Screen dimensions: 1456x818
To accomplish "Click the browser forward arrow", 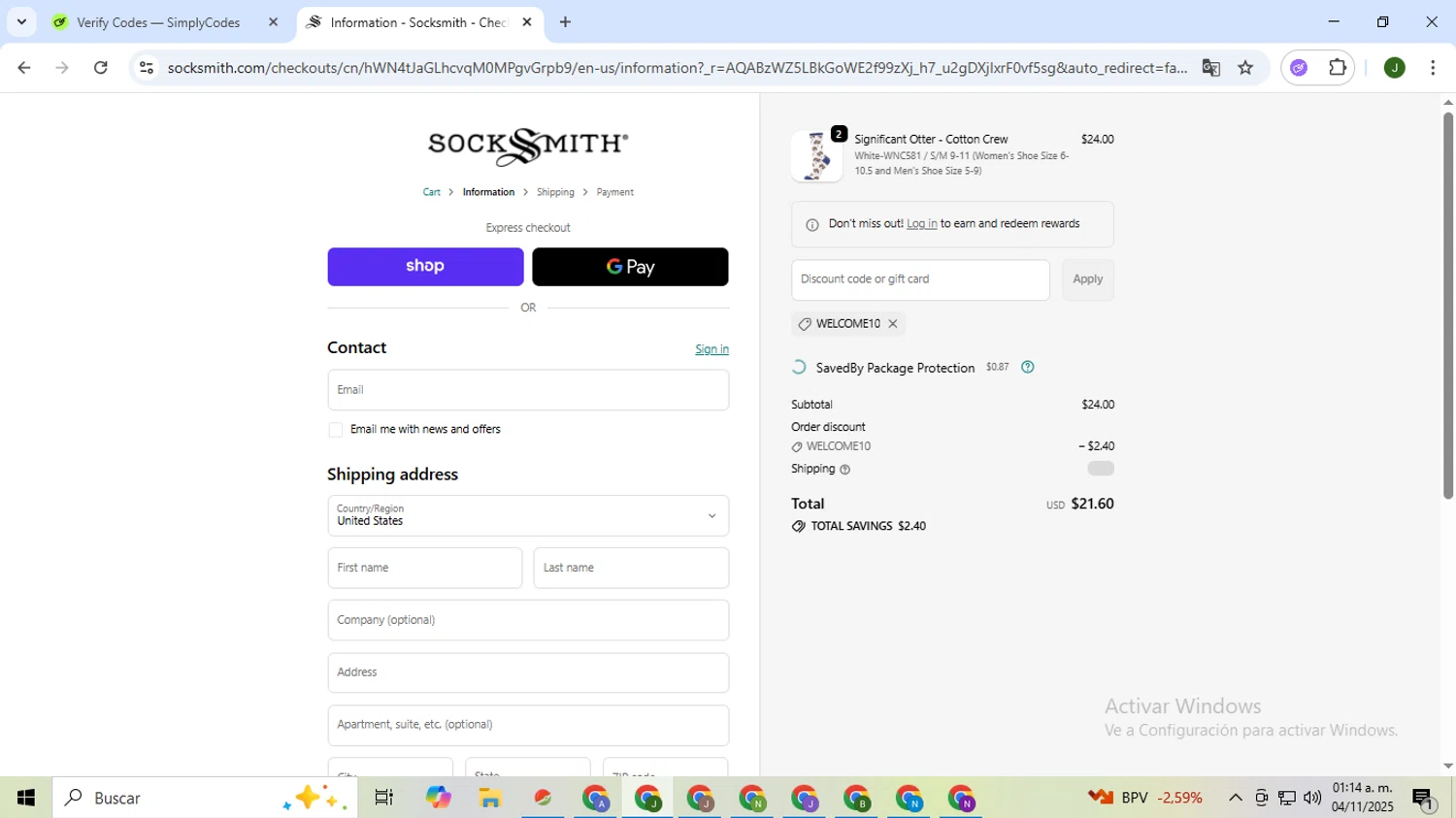I will pos(62,67).
